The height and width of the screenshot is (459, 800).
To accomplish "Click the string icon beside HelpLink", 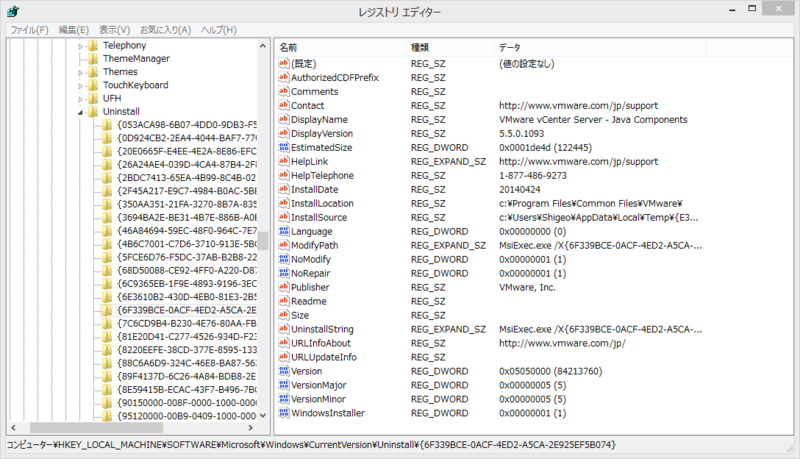I will point(284,161).
